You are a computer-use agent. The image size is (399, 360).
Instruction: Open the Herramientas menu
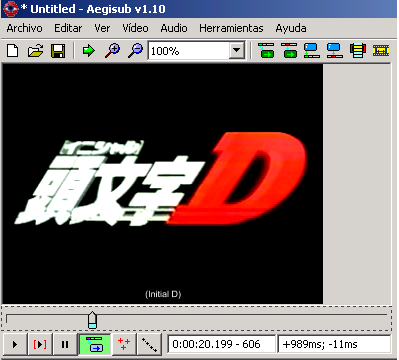231,28
